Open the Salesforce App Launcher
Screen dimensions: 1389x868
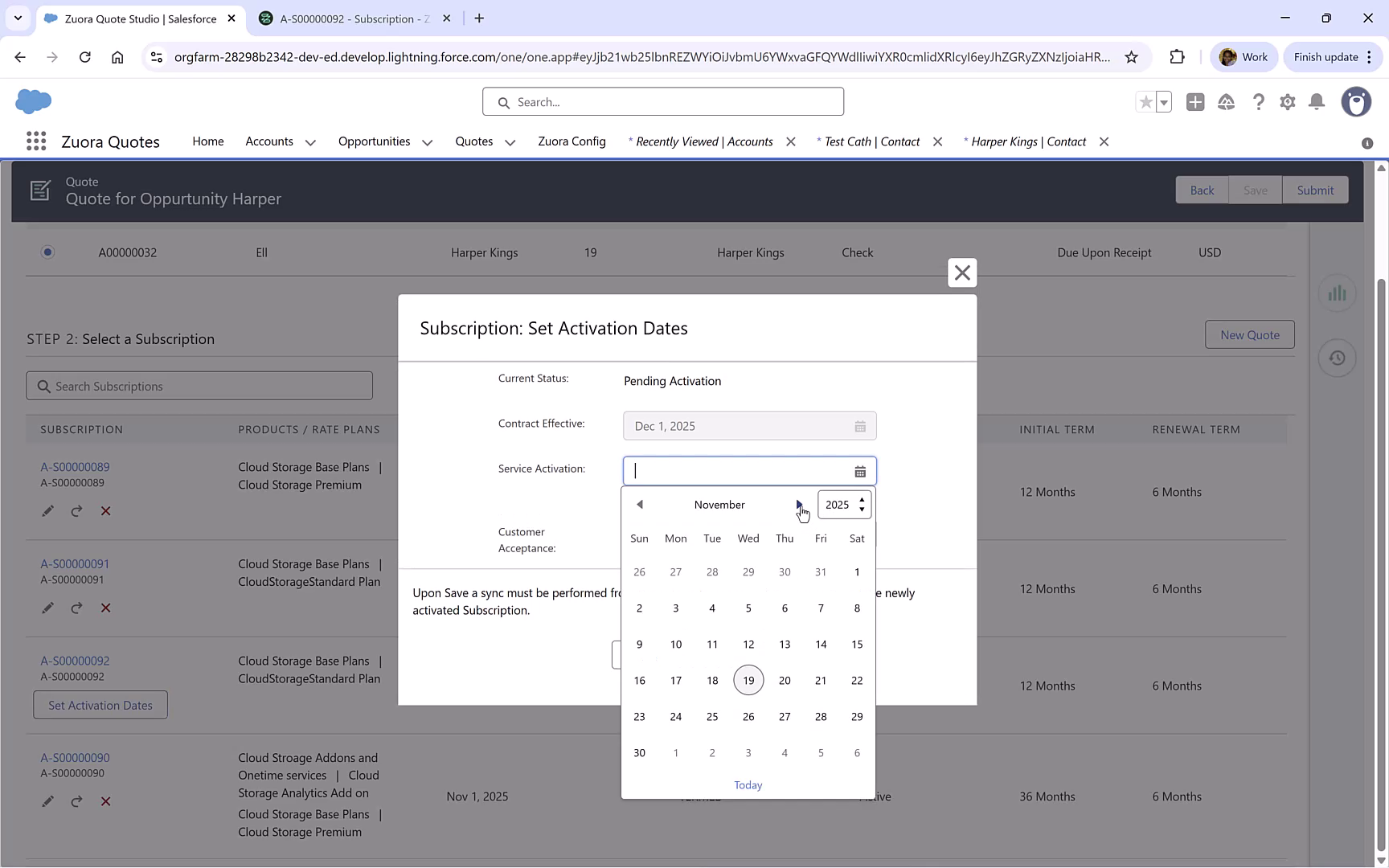(x=36, y=141)
